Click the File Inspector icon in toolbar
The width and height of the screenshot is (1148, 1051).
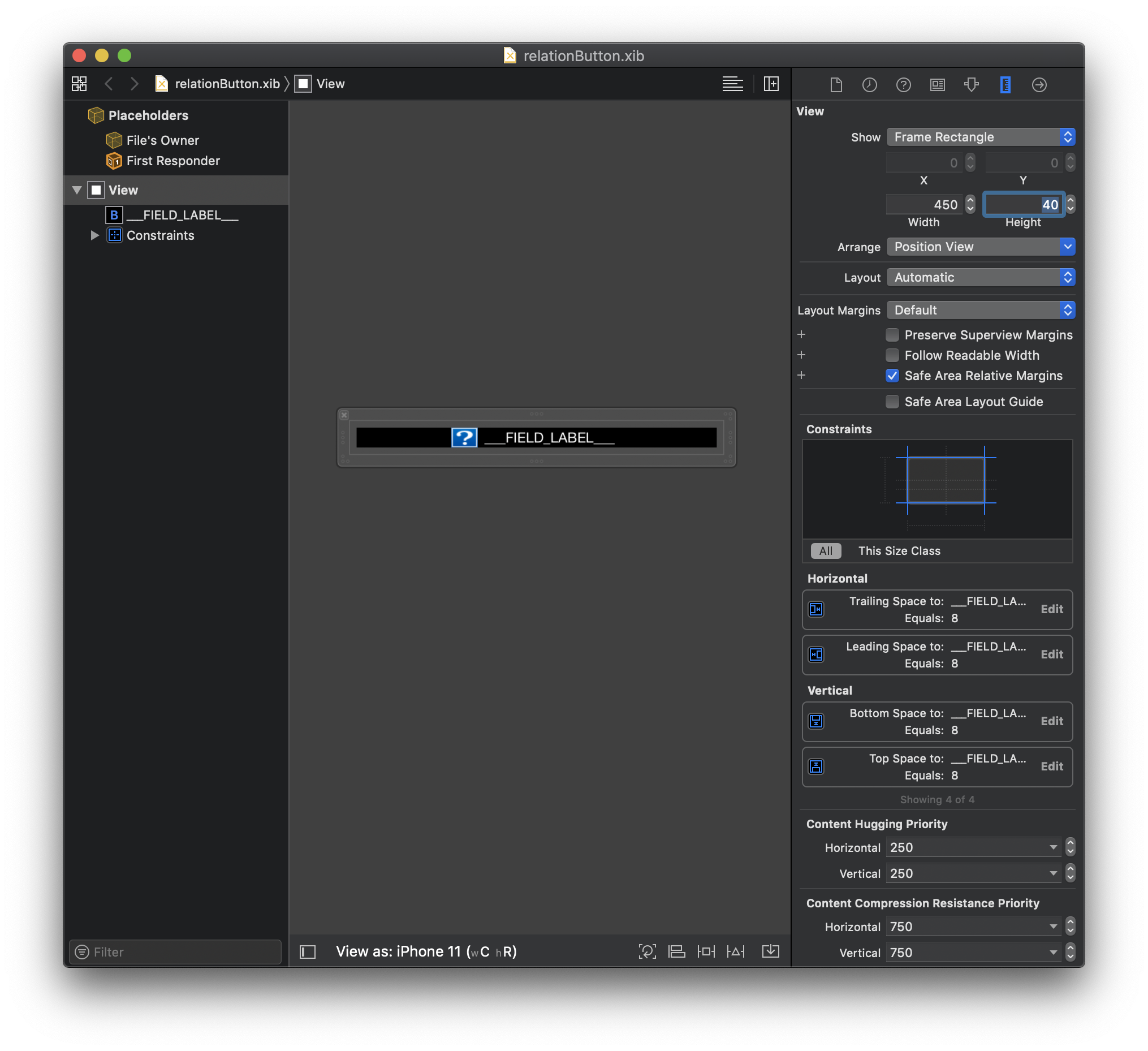[834, 84]
